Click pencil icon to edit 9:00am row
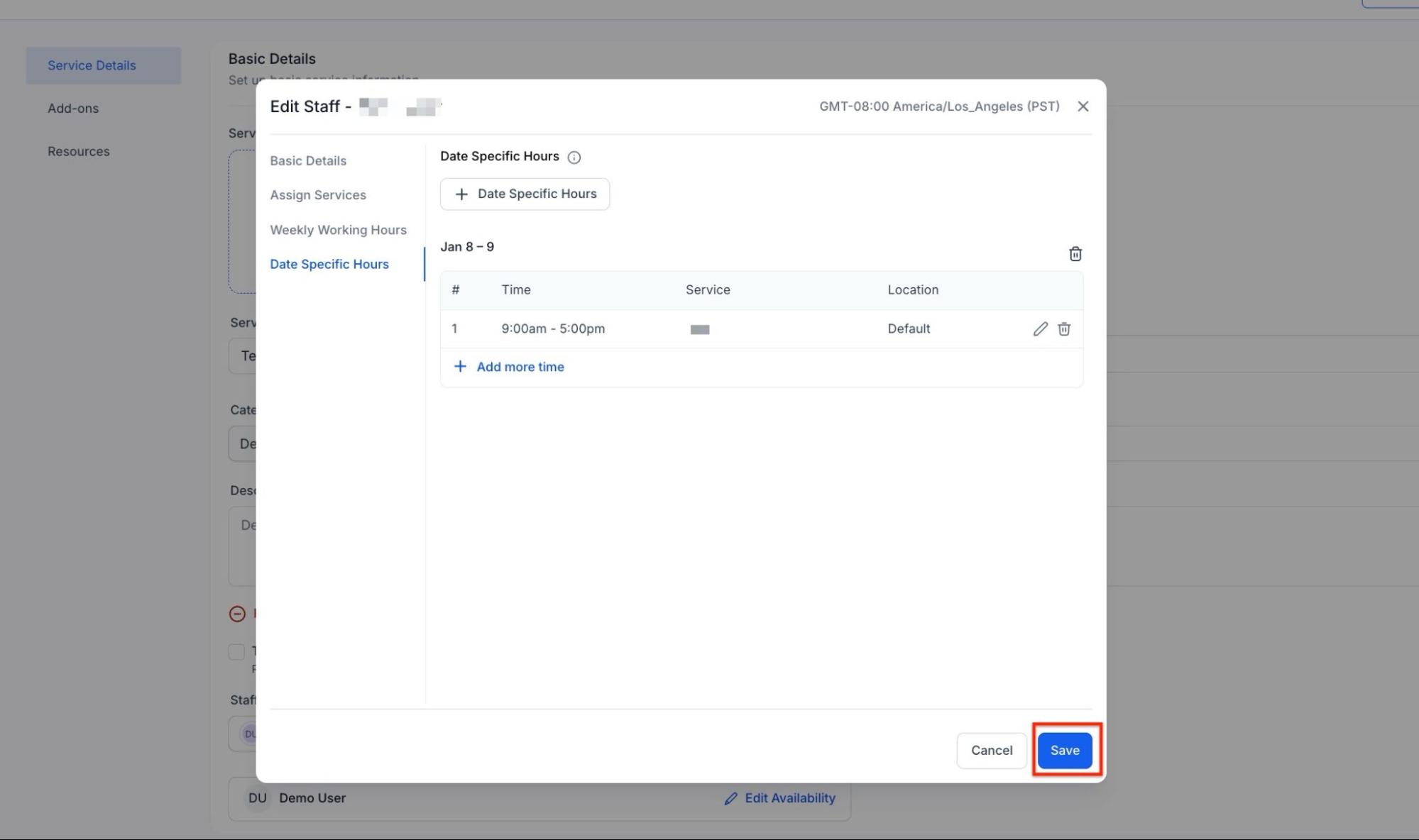 (x=1040, y=328)
